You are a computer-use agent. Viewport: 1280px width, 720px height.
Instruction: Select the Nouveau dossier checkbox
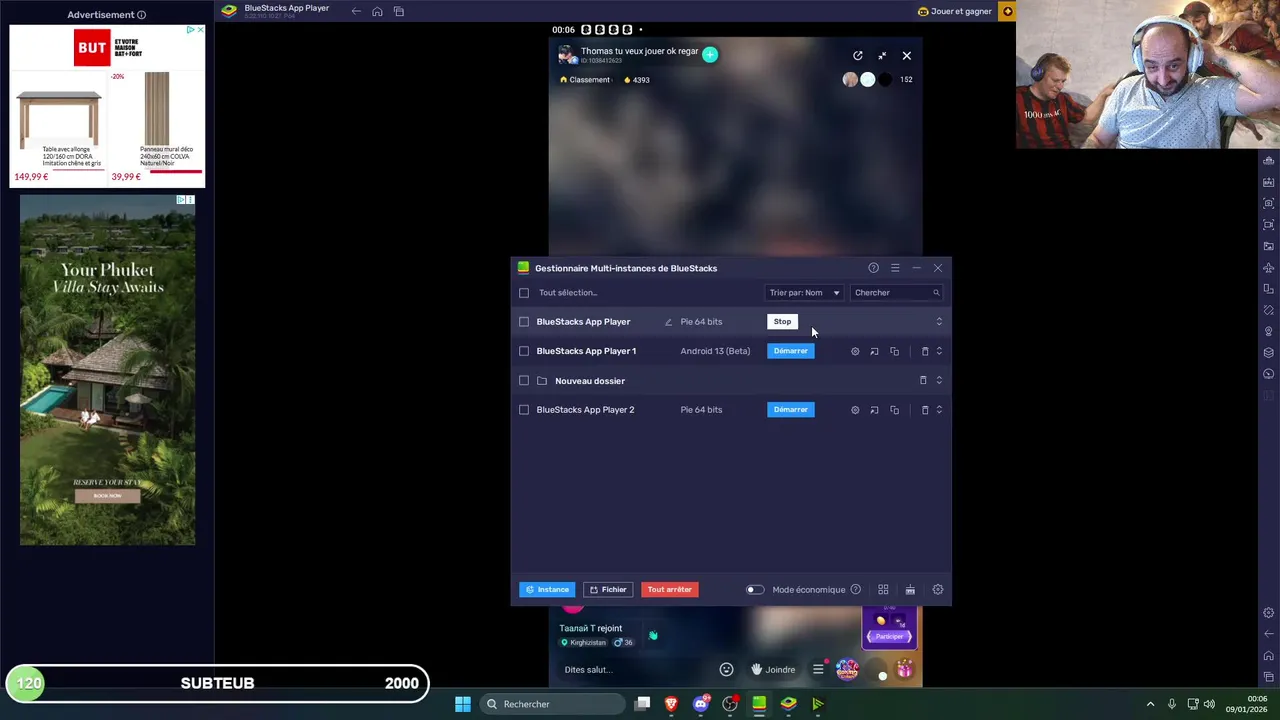524,381
